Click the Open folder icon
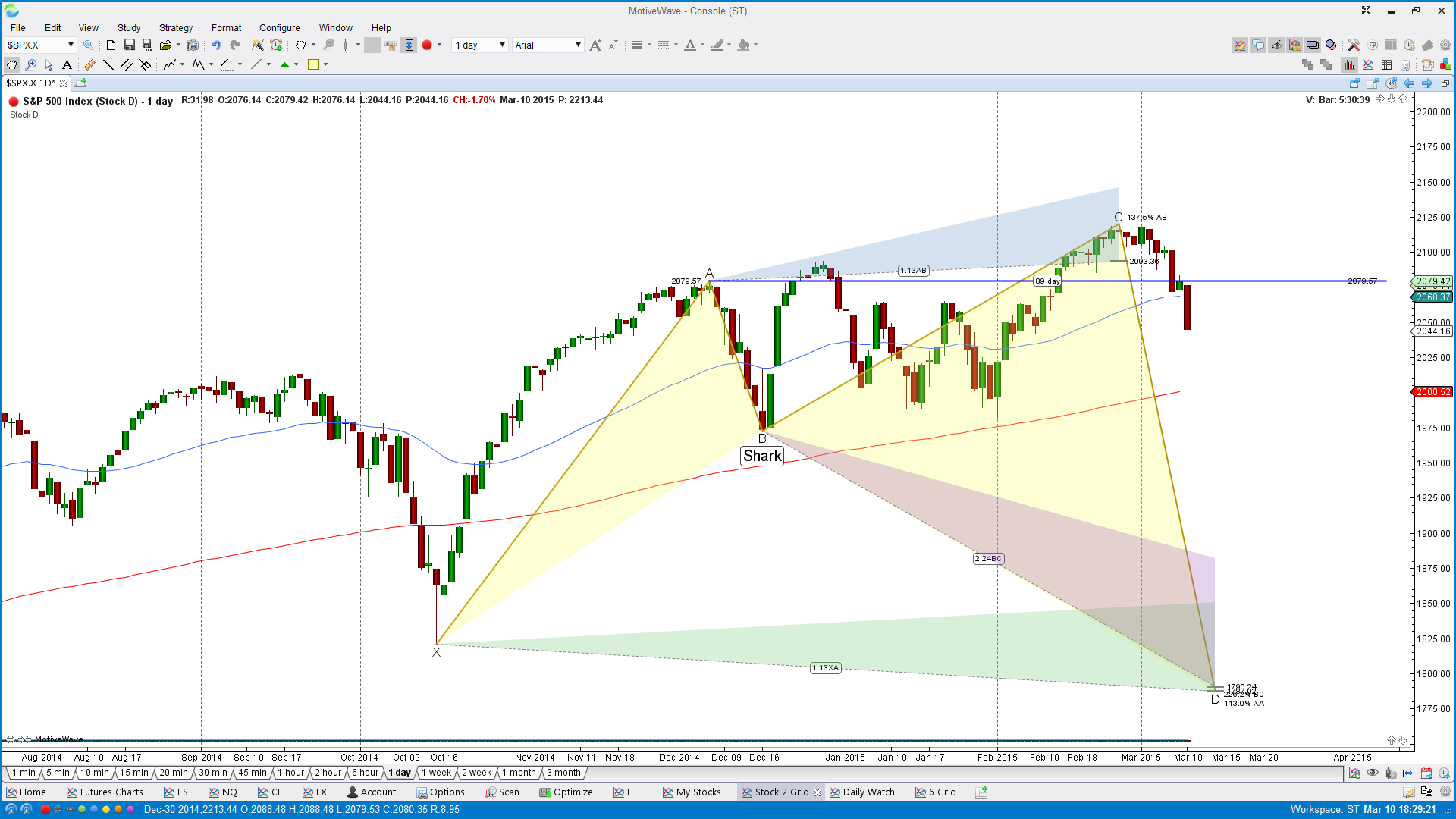This screenshot has height=819, width=1456. pyautogui.click(x=165, y=45)
